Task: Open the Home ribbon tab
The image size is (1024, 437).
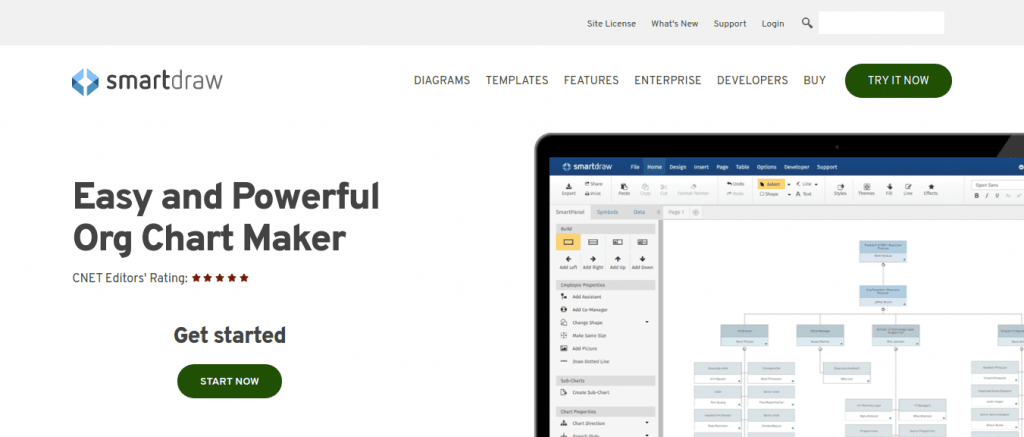Action: [x=654, y=167]
